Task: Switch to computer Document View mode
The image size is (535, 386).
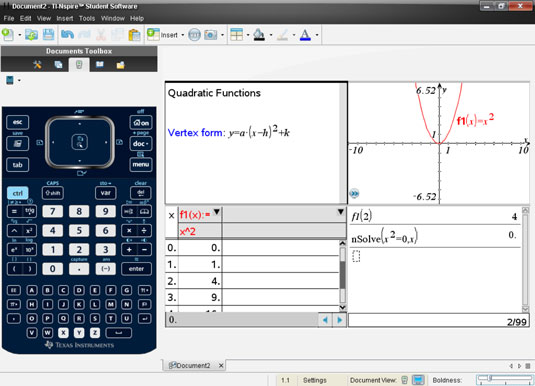Action: pyautogui.click(x=418, y=380)
